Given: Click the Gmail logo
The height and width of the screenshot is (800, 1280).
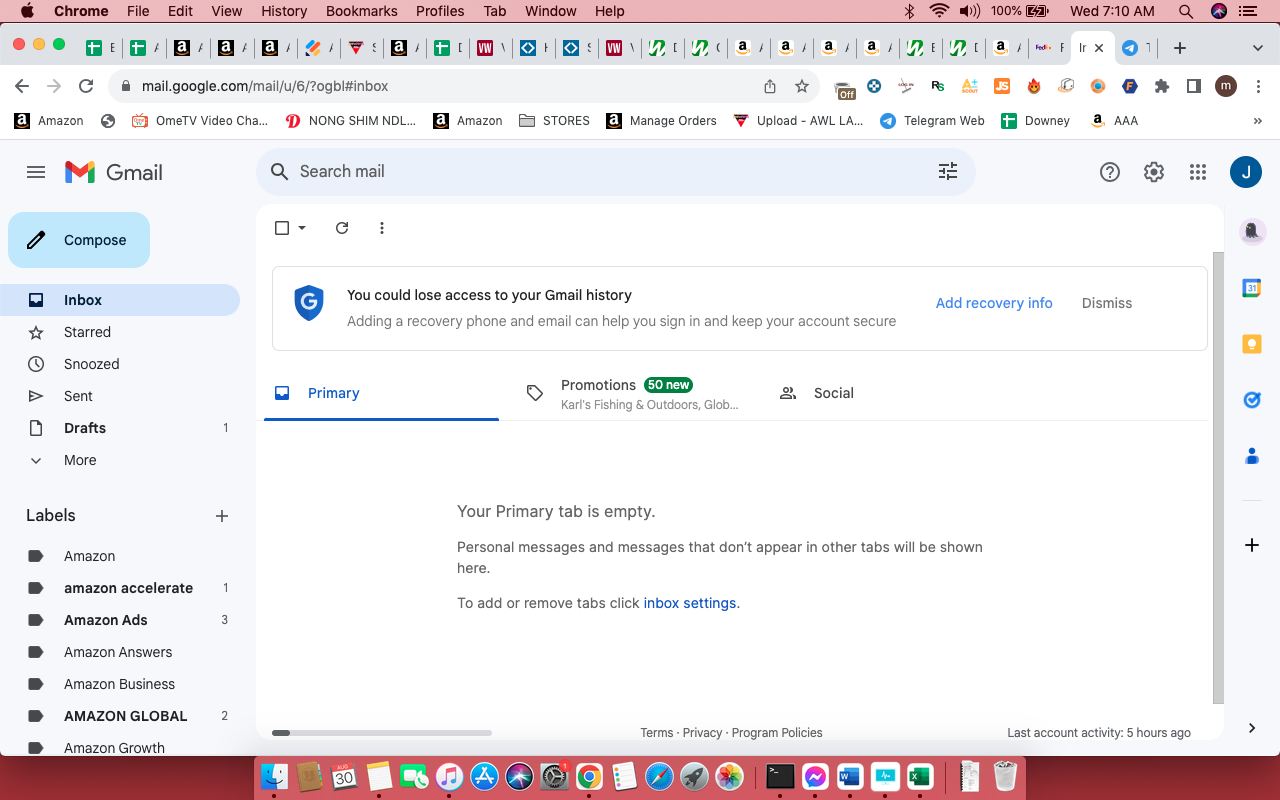Looking at the screenshot, I should [x=114, y=172].
